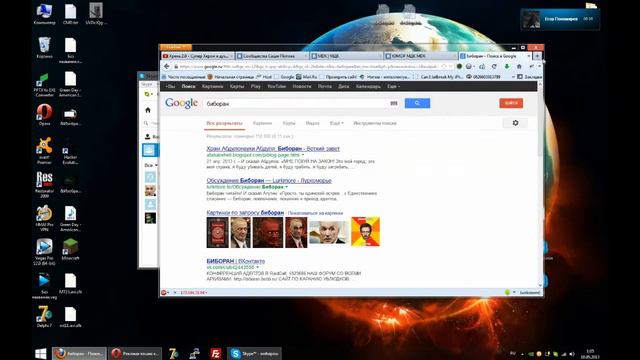
Task: Open FileZilla from the taskbar
Action: coord(216,353)
